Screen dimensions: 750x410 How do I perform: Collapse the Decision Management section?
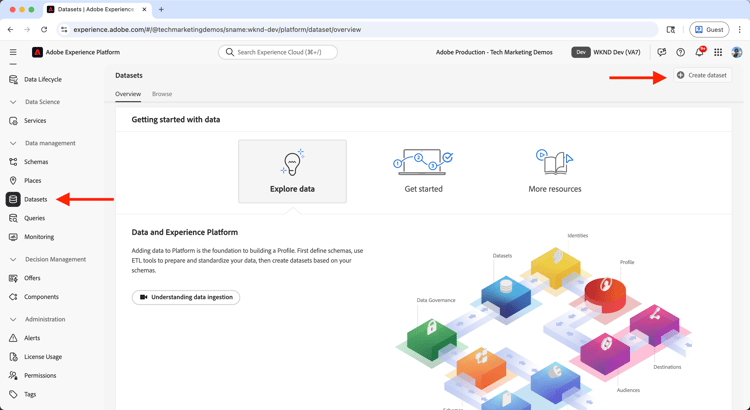point(13,259)
